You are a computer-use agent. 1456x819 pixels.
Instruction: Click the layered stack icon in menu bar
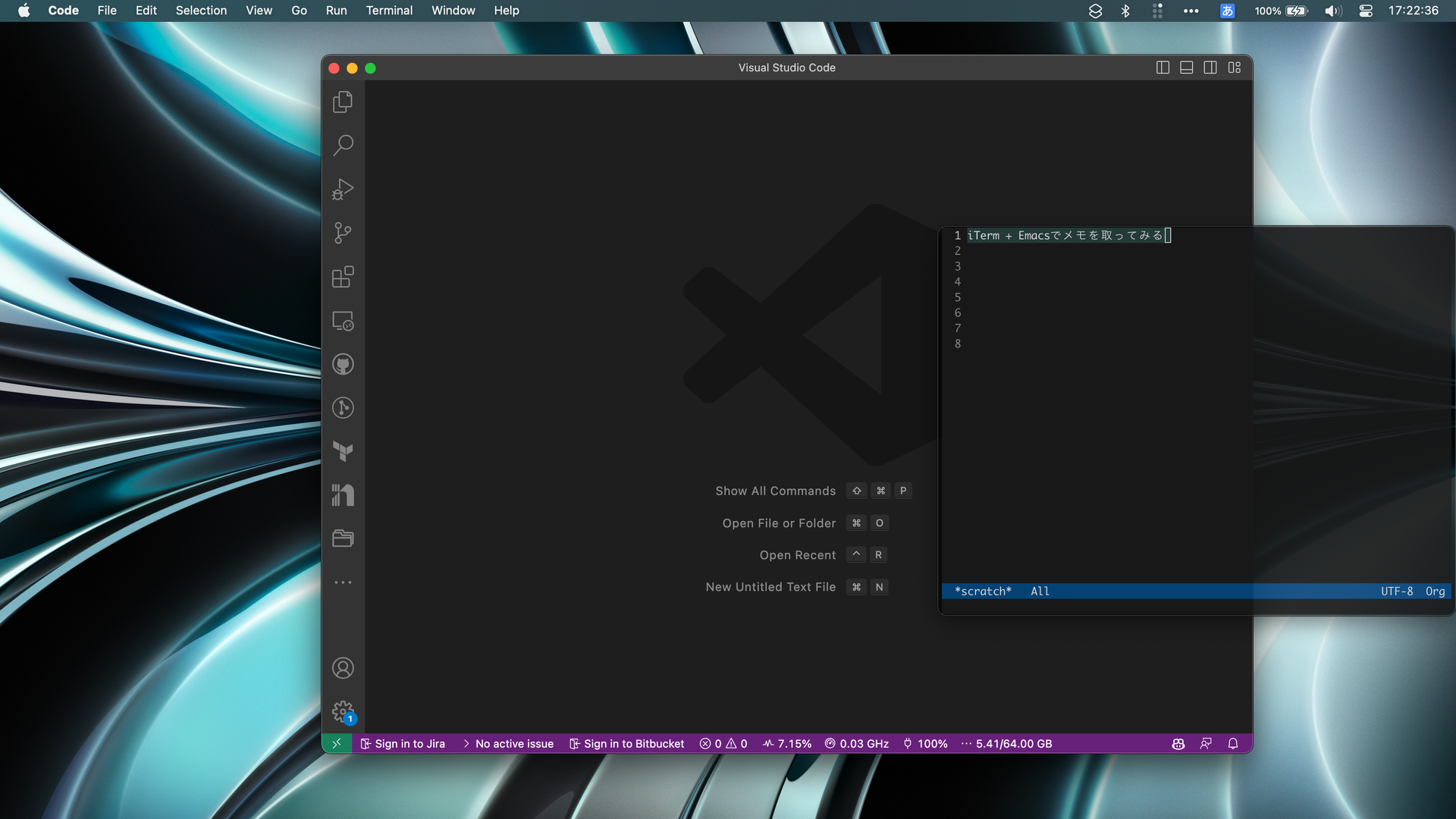click(x=1095, y=11)
